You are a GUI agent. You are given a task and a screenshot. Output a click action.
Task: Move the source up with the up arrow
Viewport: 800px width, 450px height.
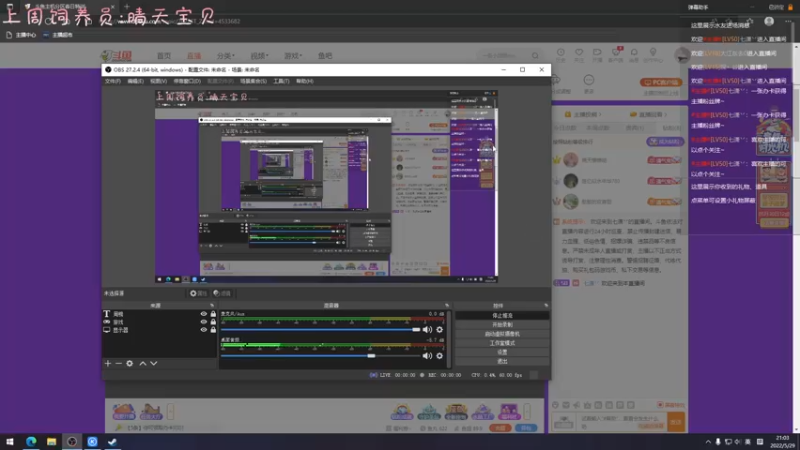click(x=143, y=363)
